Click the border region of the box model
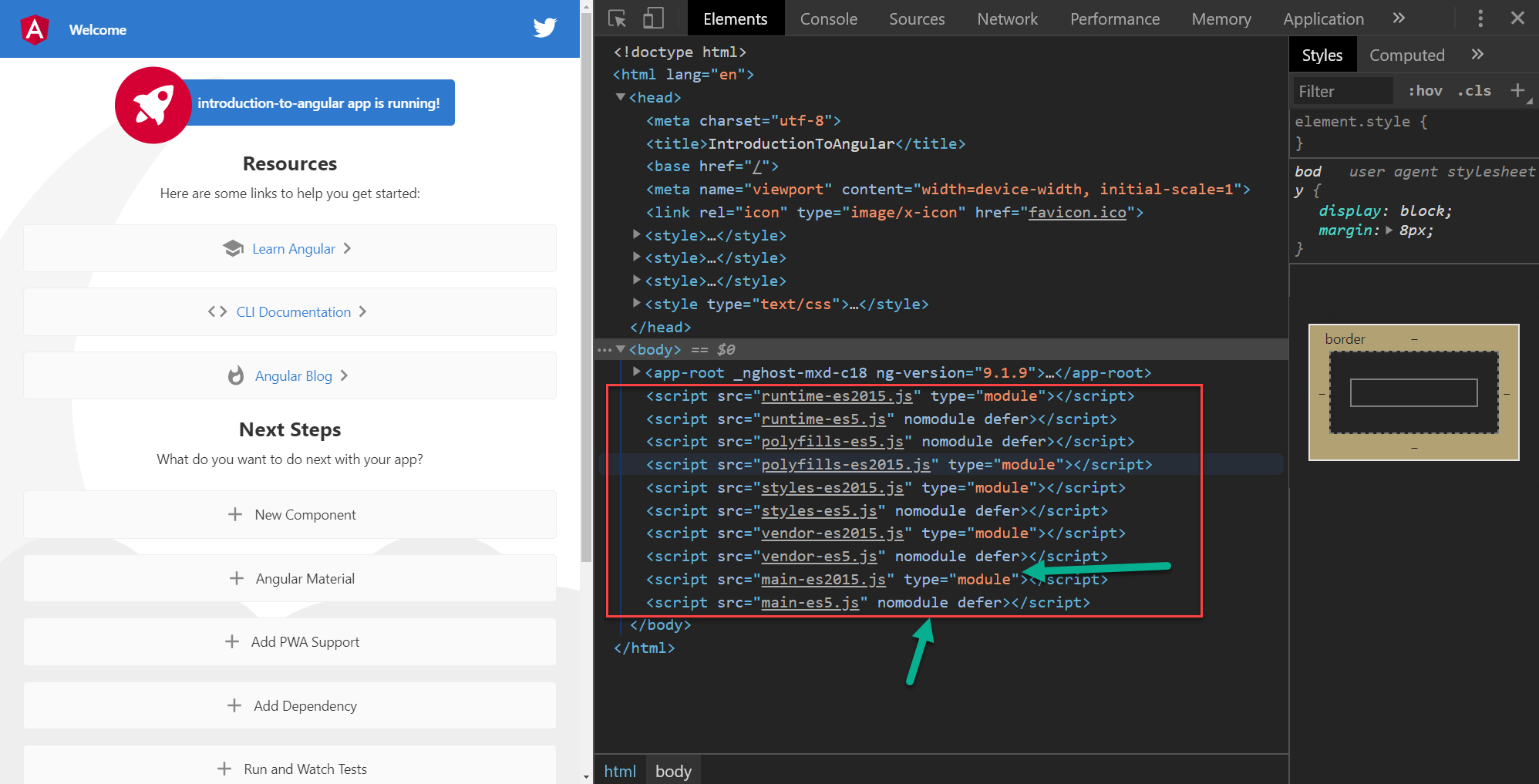 pyautogui.click(x=1414, y=340)
